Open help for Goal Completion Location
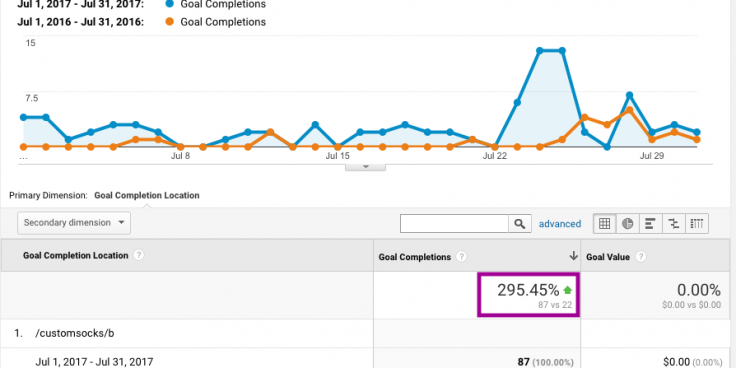This screenshot has width=736, height=368. pyautogui.click(x=138, y=255)
